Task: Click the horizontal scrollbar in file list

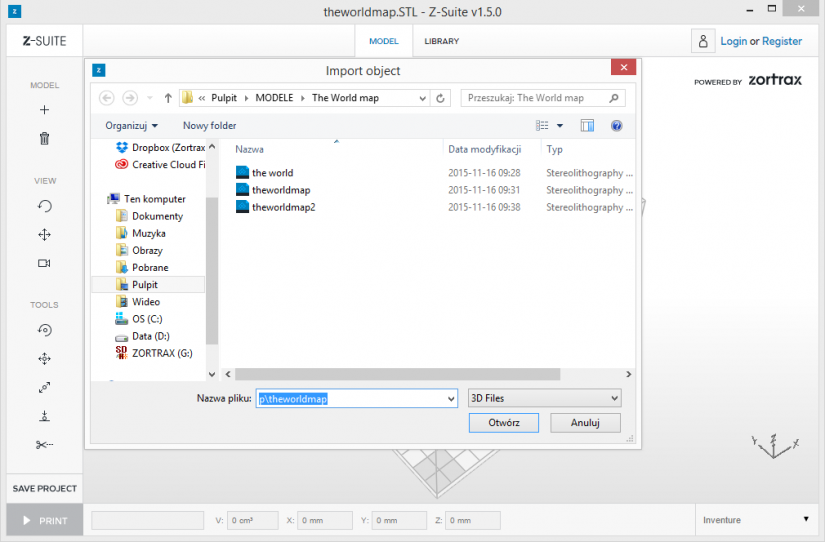Action: tap(397, 374)
